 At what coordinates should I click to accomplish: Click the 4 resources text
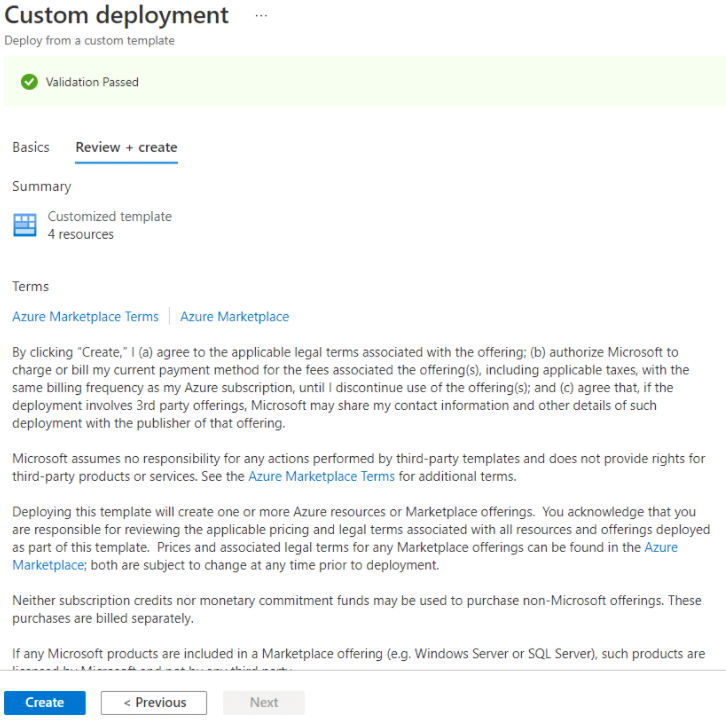click(81, 234)
